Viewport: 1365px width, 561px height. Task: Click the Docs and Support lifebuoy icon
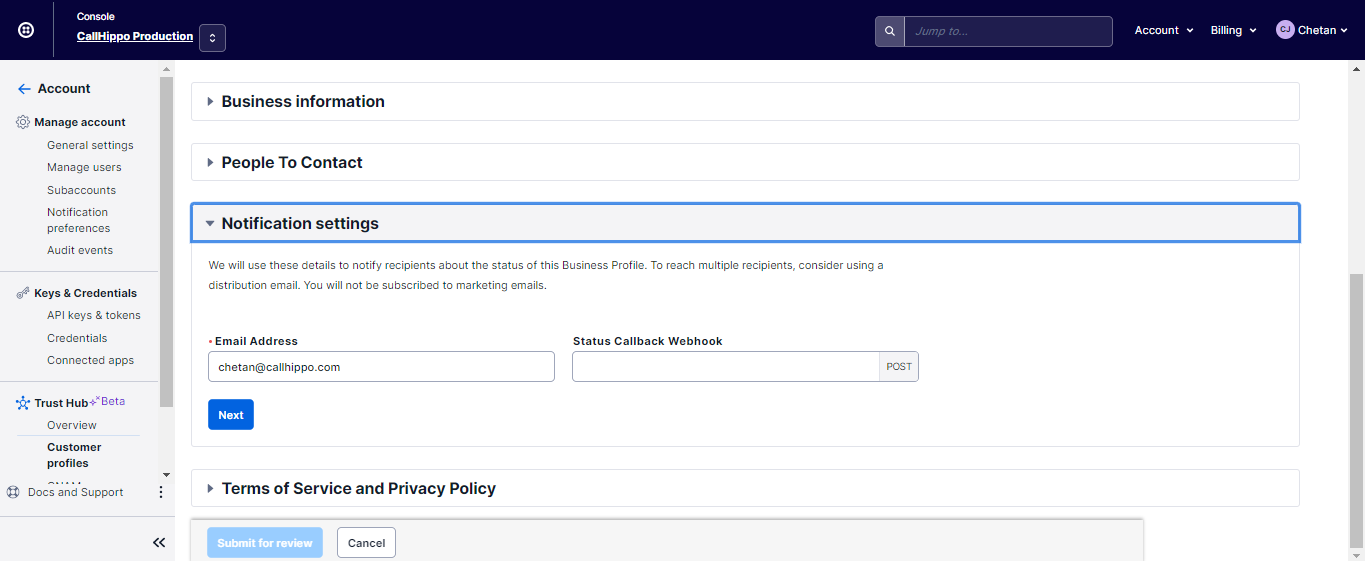click(x=14, y=492)
